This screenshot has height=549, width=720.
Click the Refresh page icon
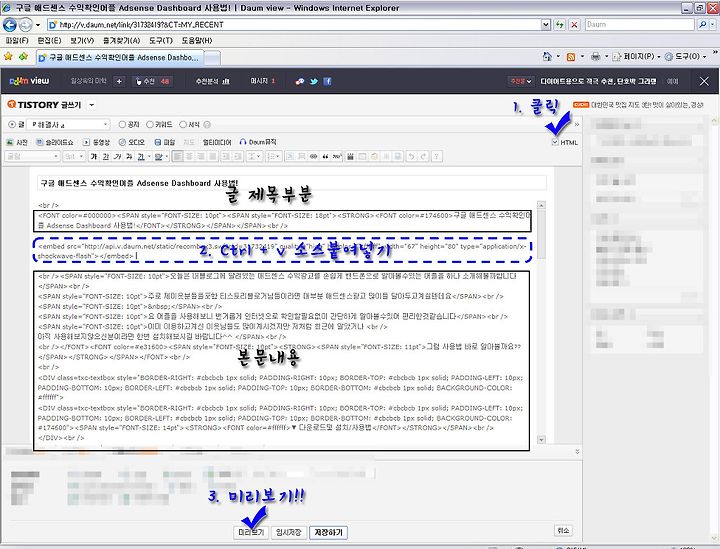560,25
